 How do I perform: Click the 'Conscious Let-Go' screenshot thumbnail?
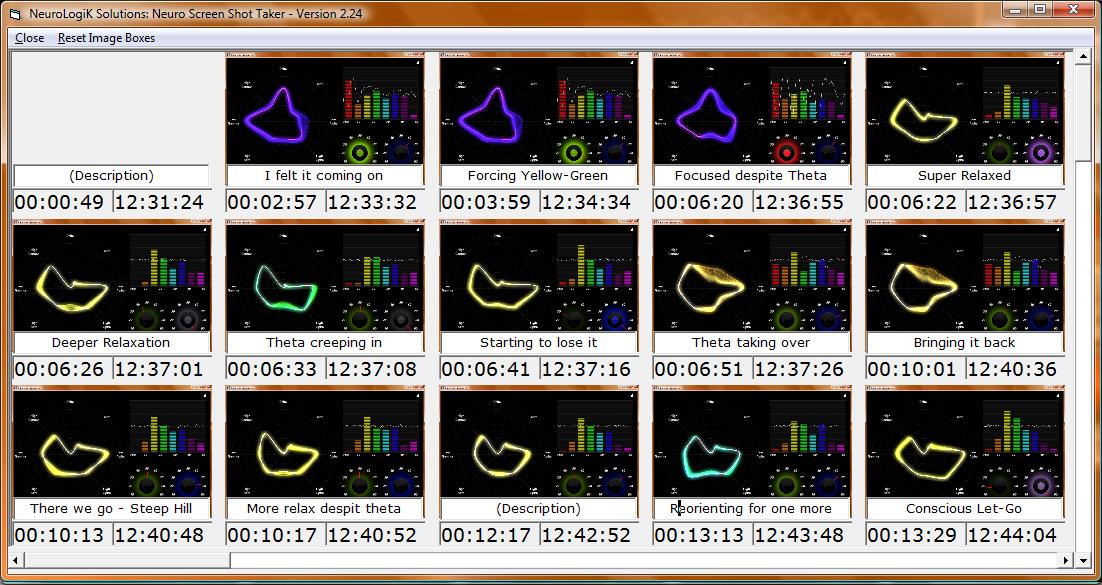(x=964, y=443)
